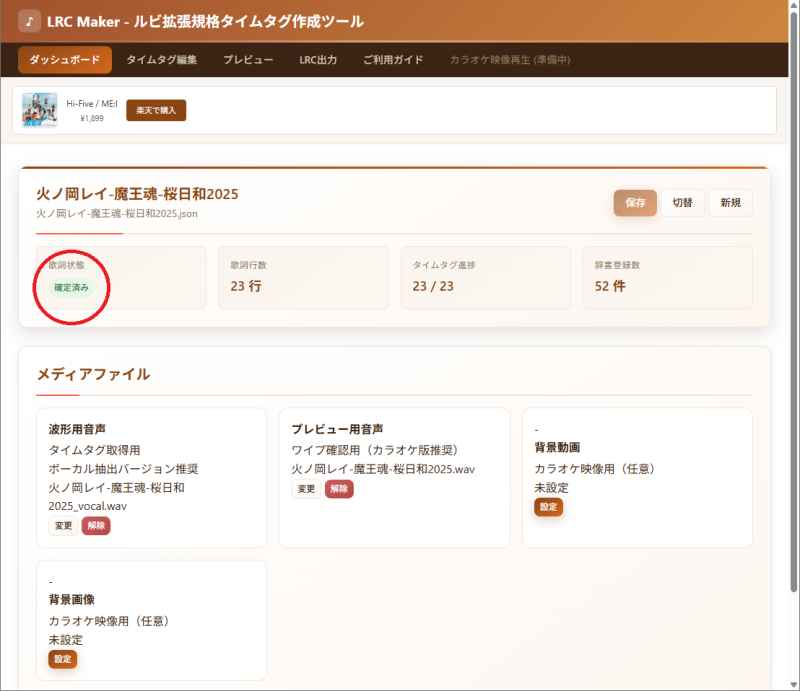Screen dimensions: 800x691
Task: Click the Hi-Five album cover thumbnail
Action: point(40,110)
